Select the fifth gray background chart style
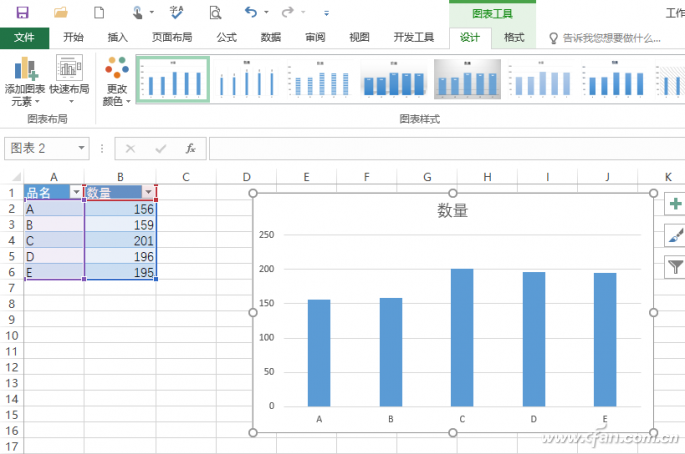Image resolution: width=685 pixels, height=454 pixels. pos(467,79)
